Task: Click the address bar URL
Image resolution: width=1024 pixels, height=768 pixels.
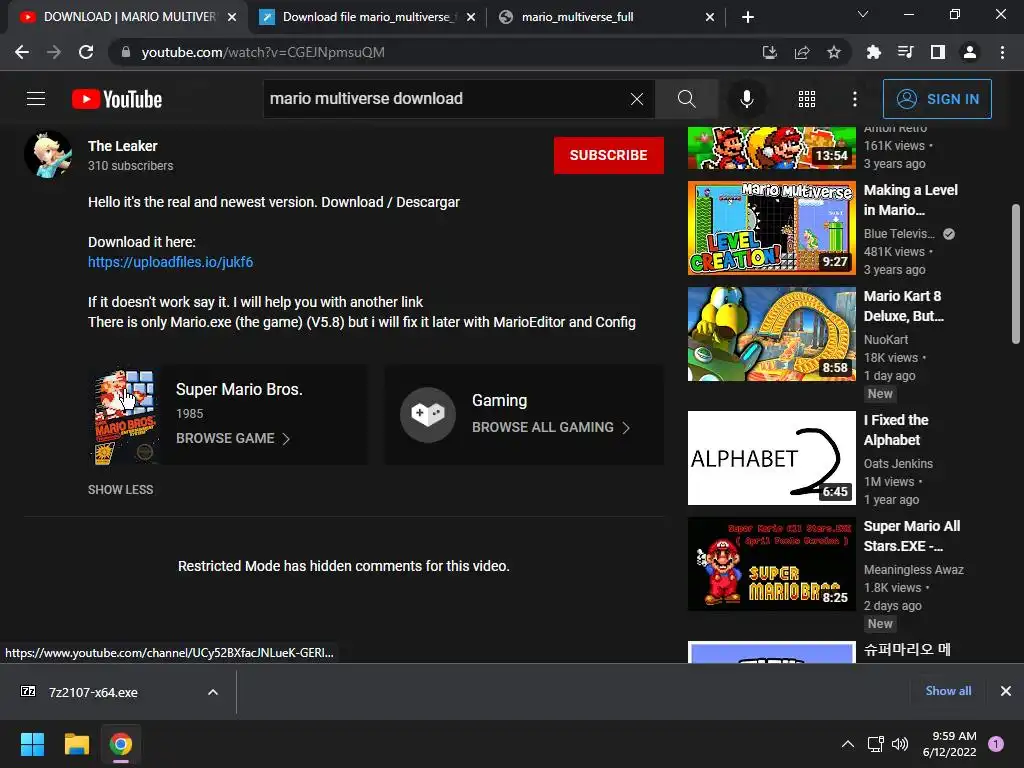Action: point(263,52)
